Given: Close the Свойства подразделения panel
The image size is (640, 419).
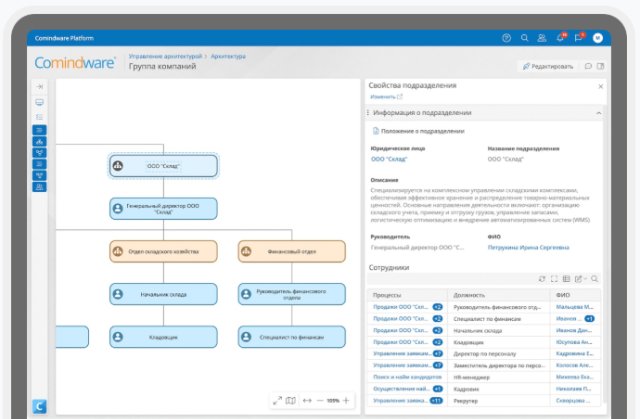Looking at the screenshot, I should (x=600, y=86).
